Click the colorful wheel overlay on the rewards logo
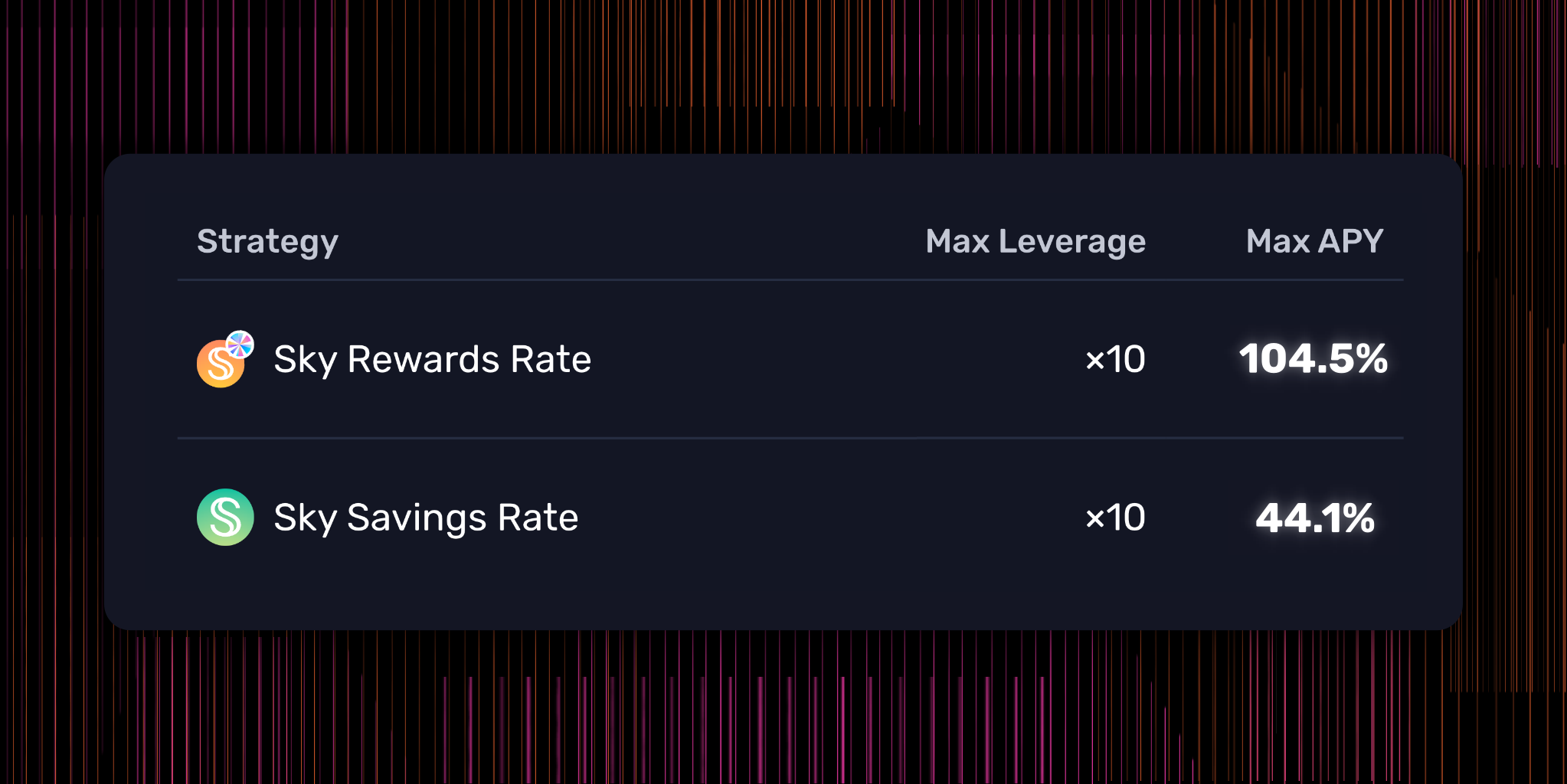 pos(240,343)
